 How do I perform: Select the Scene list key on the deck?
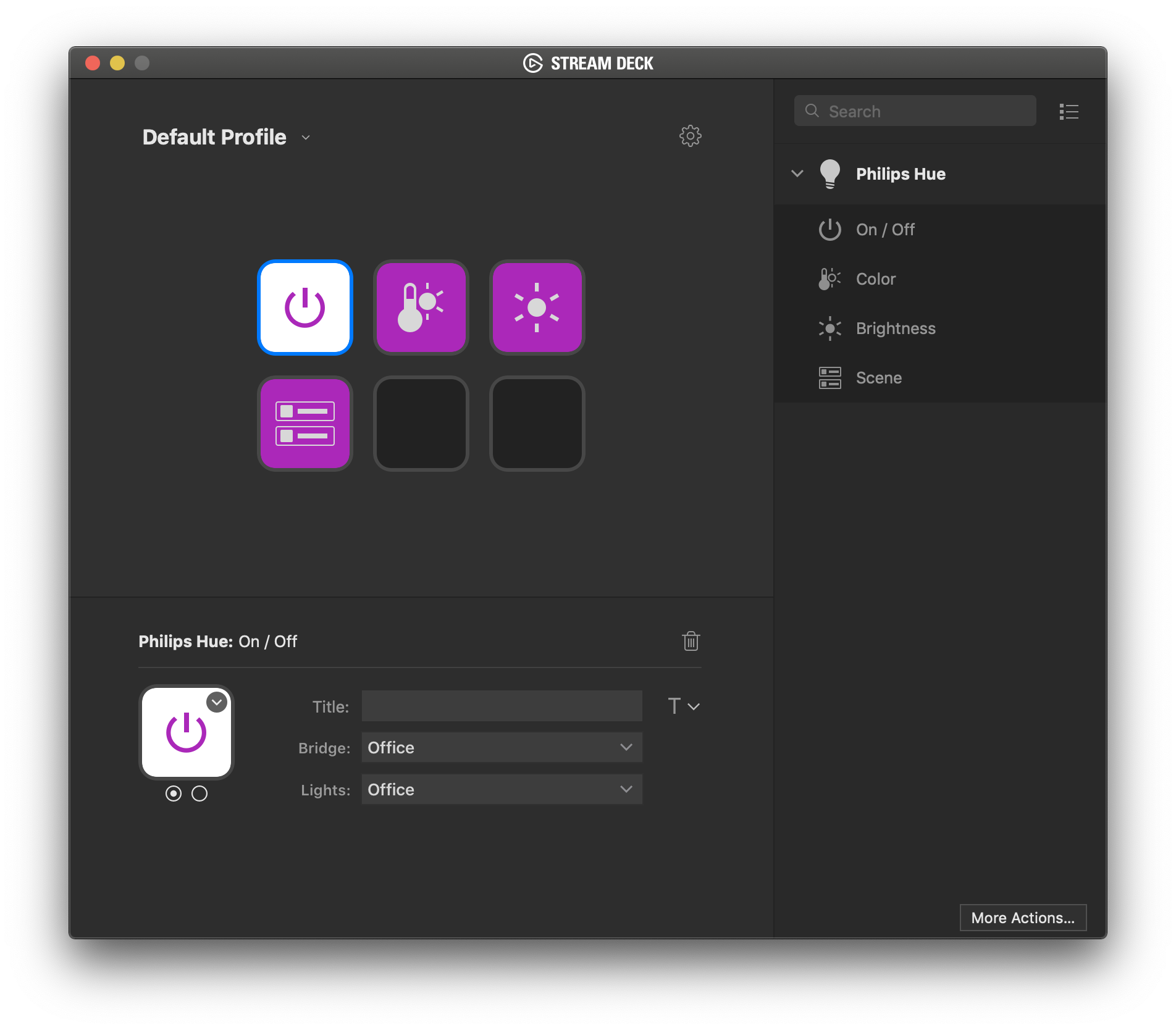click(305, 424)
